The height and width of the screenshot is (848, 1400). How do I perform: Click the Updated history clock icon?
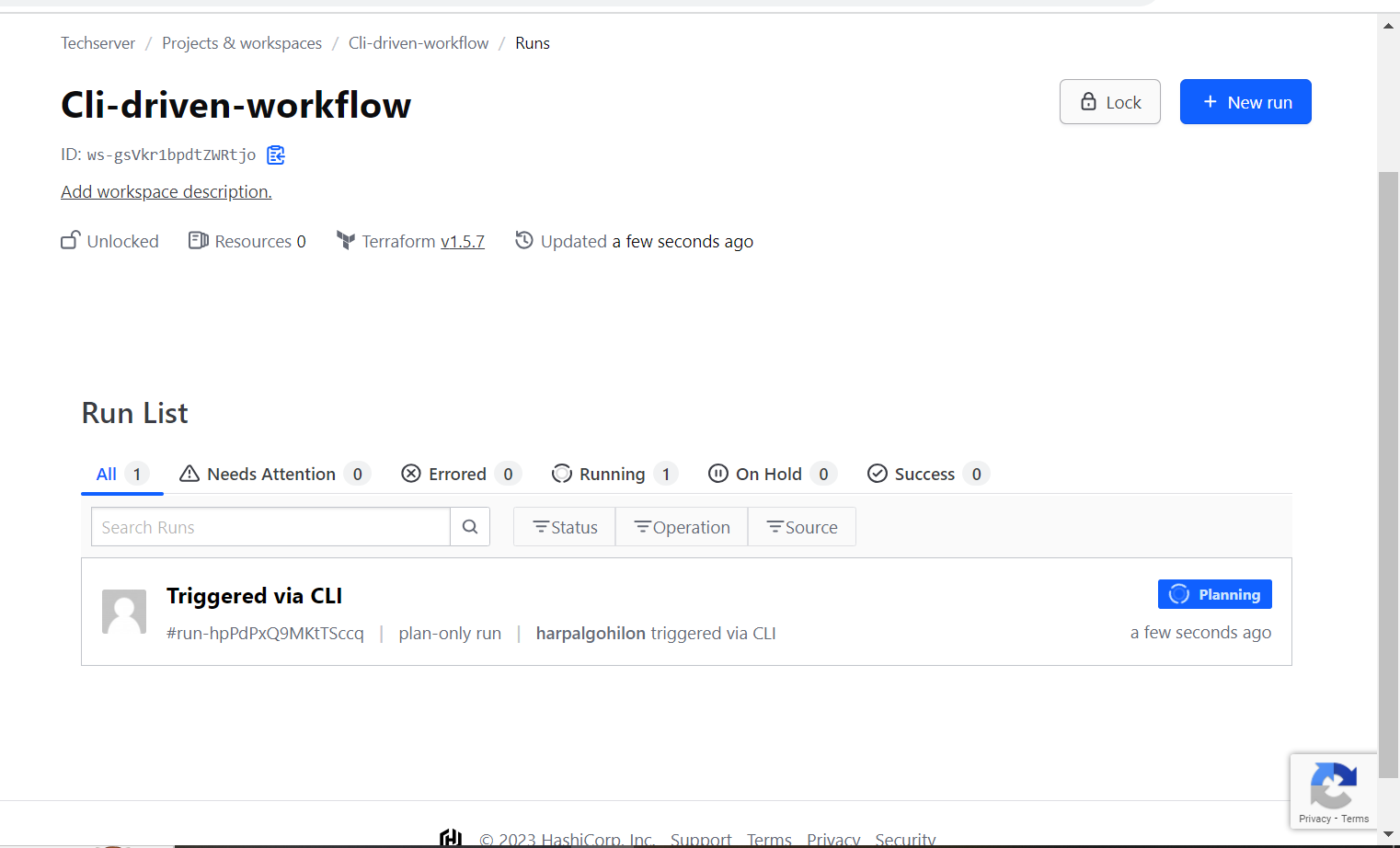(x=524, y=240)
